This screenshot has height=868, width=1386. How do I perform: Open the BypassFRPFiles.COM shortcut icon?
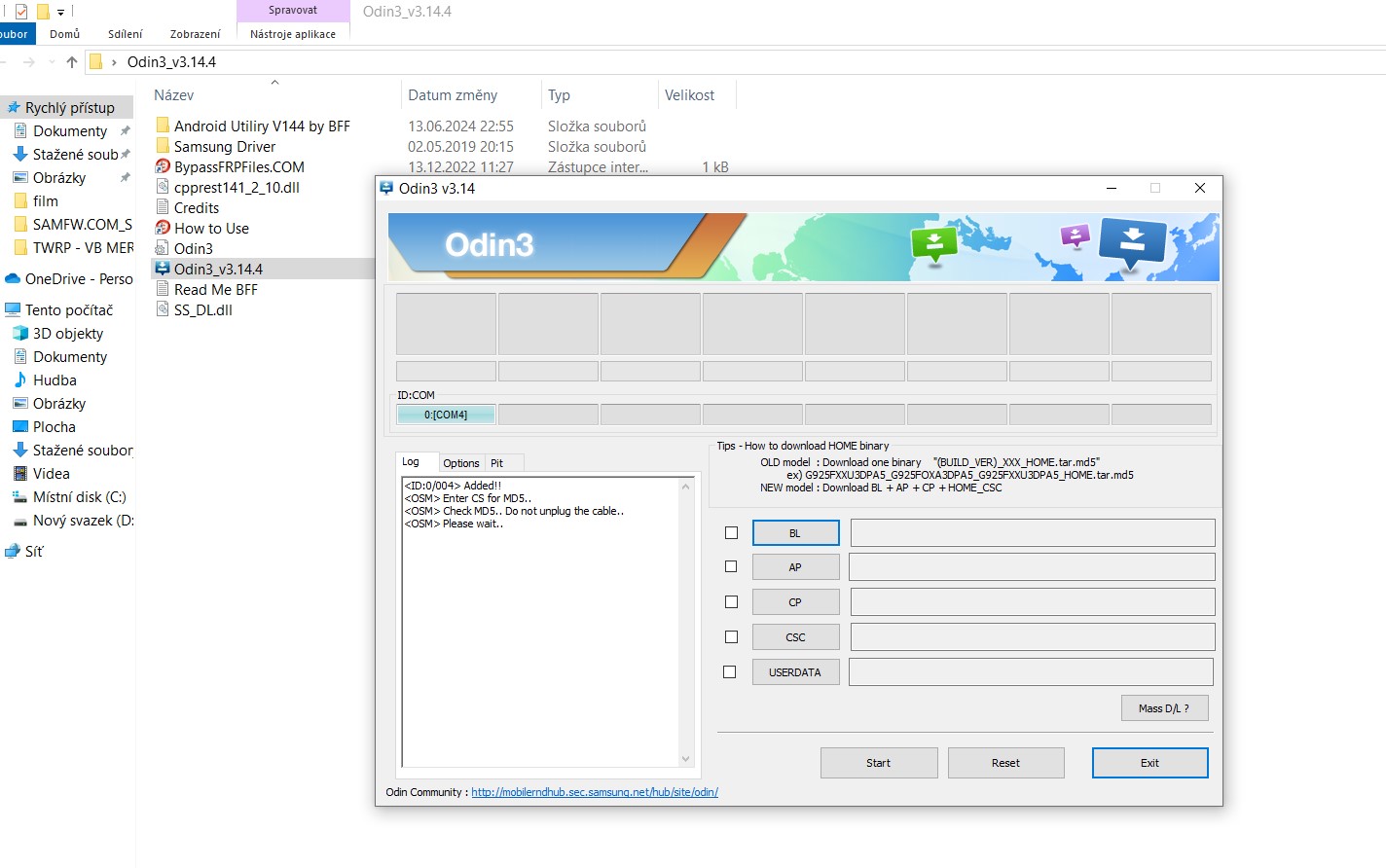click(163, 166)
